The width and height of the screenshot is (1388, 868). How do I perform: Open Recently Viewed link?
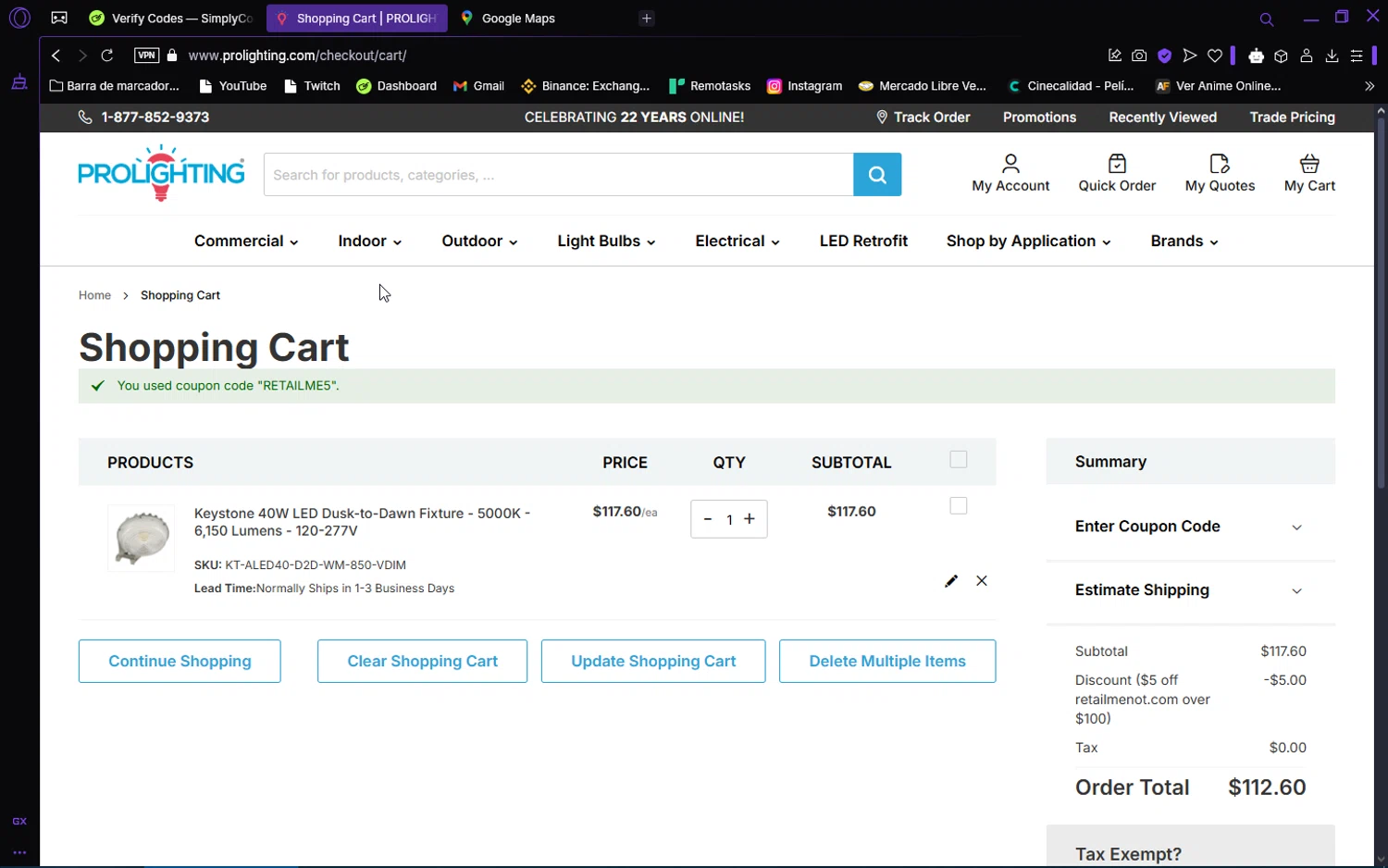coord(1162,118)
